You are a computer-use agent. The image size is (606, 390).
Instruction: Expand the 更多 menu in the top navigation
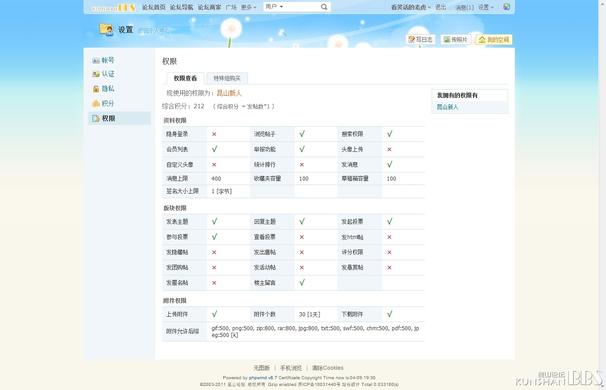pos(249,7)
